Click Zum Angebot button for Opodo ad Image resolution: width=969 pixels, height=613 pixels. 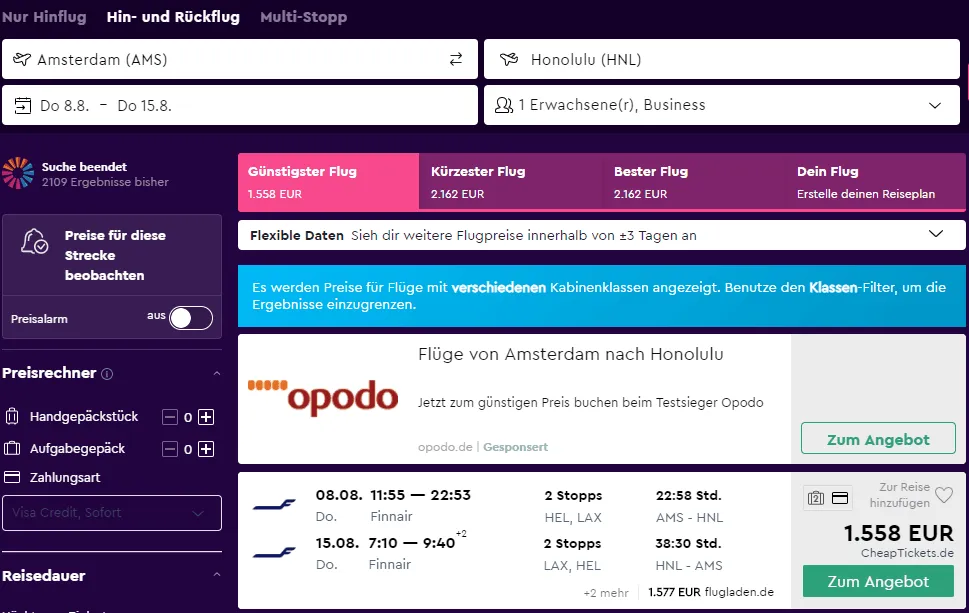pos(878,439)
